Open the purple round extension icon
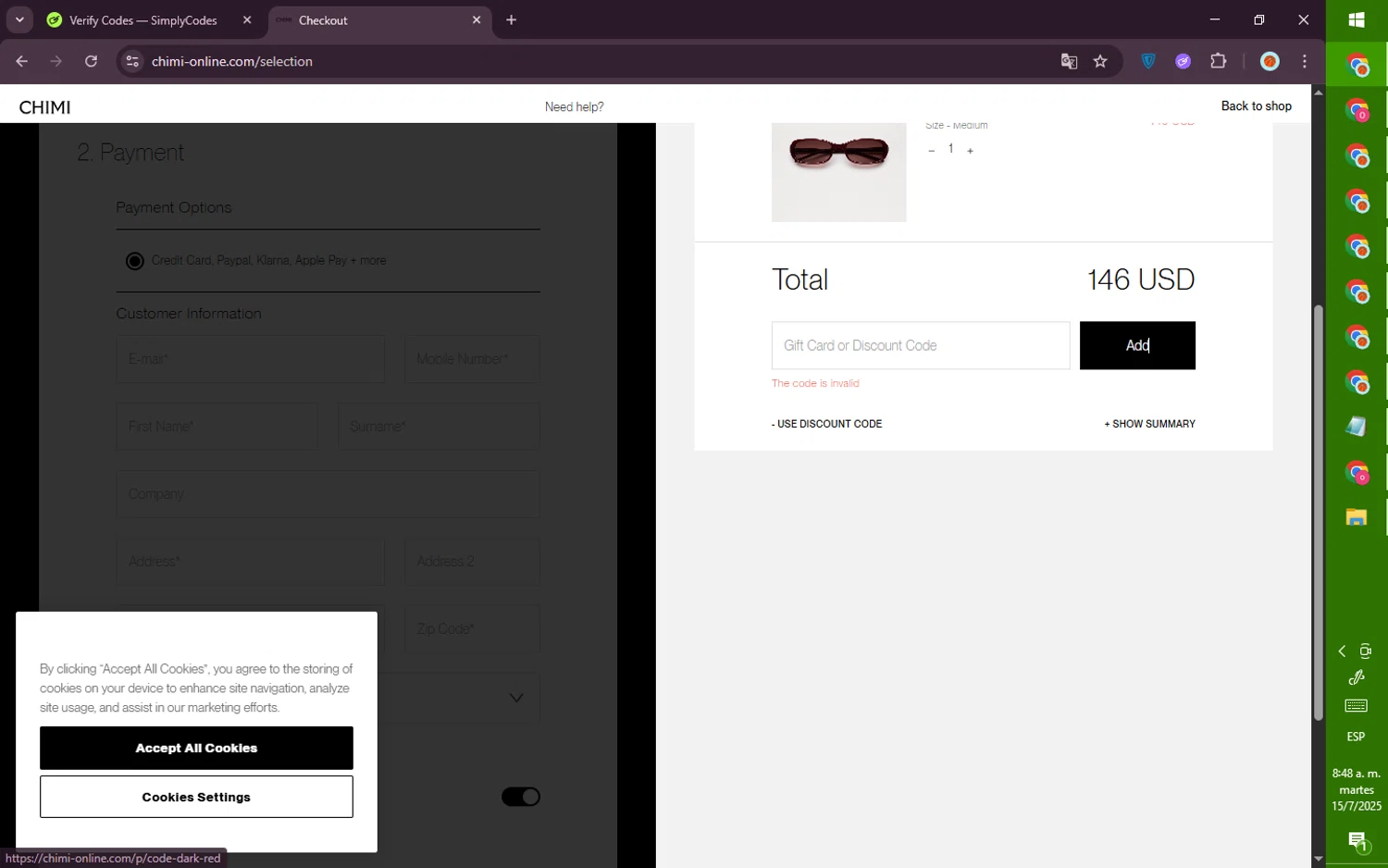 coord(1183,61)
